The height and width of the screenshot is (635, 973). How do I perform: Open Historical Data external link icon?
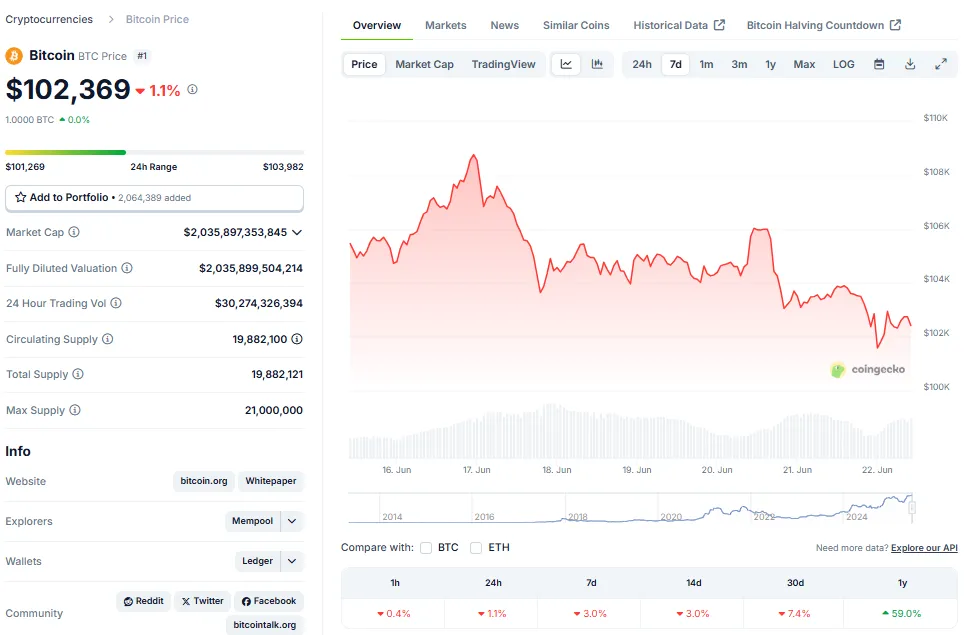[x=719, y=25]
